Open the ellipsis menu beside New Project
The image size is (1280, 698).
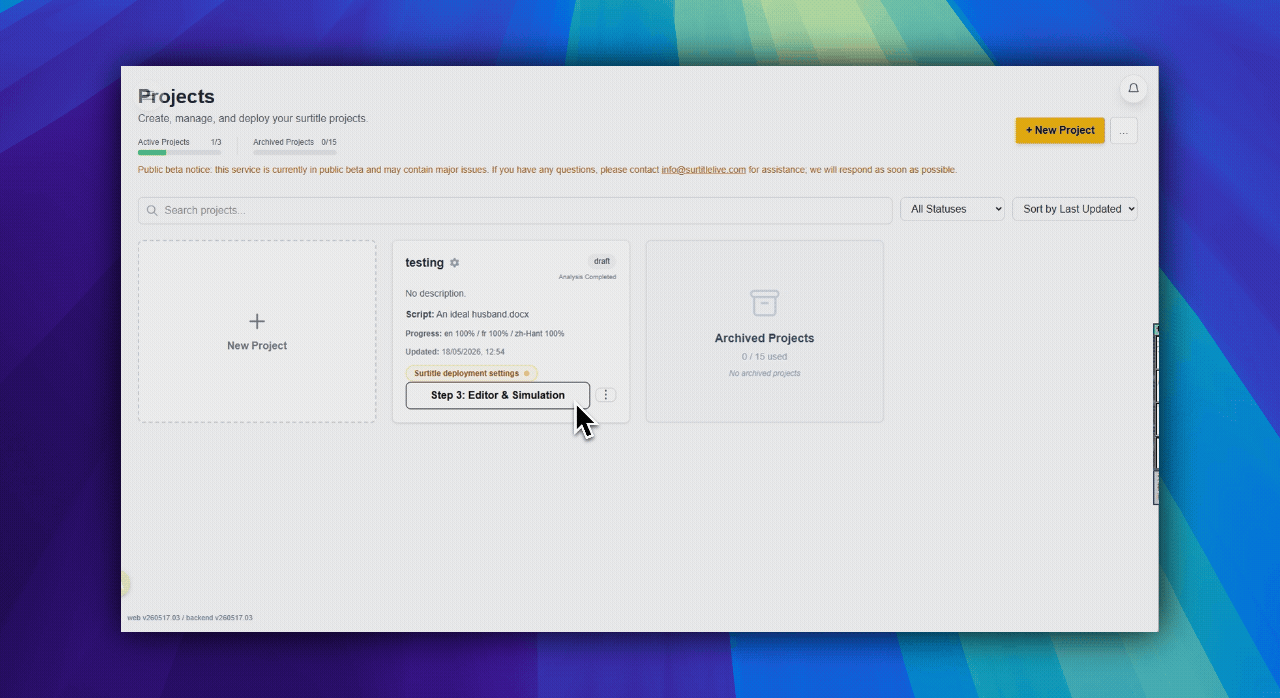pyautogui.click(x=1124, y=130)
